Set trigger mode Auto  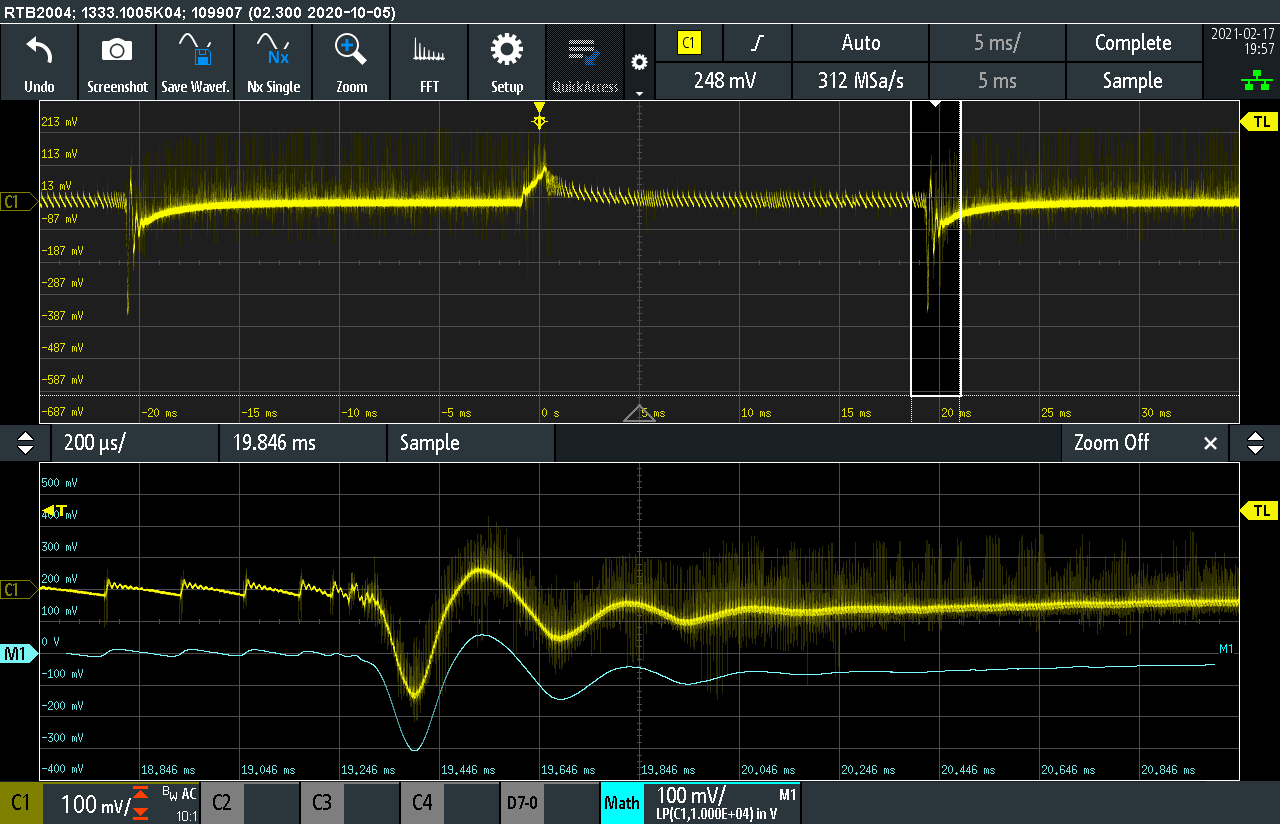[x=861, y=43]
